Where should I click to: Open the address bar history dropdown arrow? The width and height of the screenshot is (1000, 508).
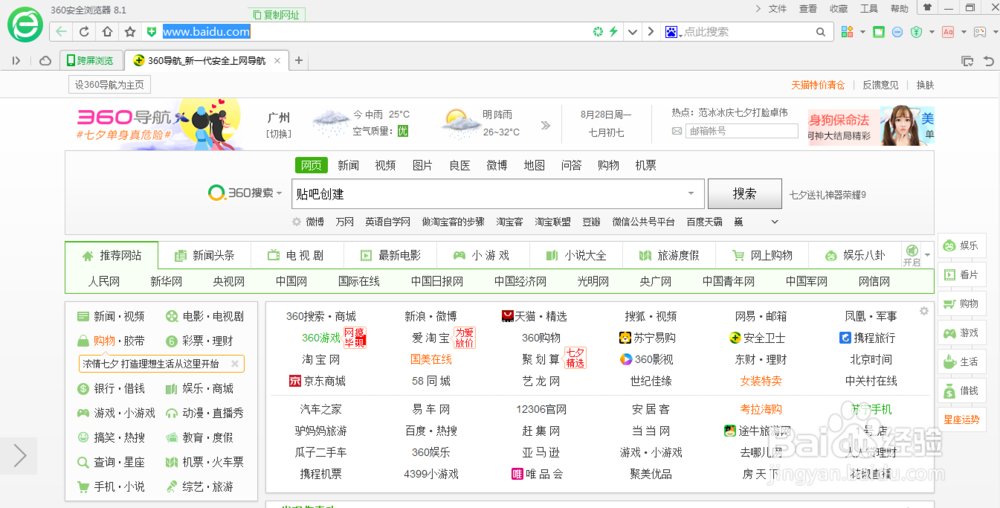(x=633, y=31)
